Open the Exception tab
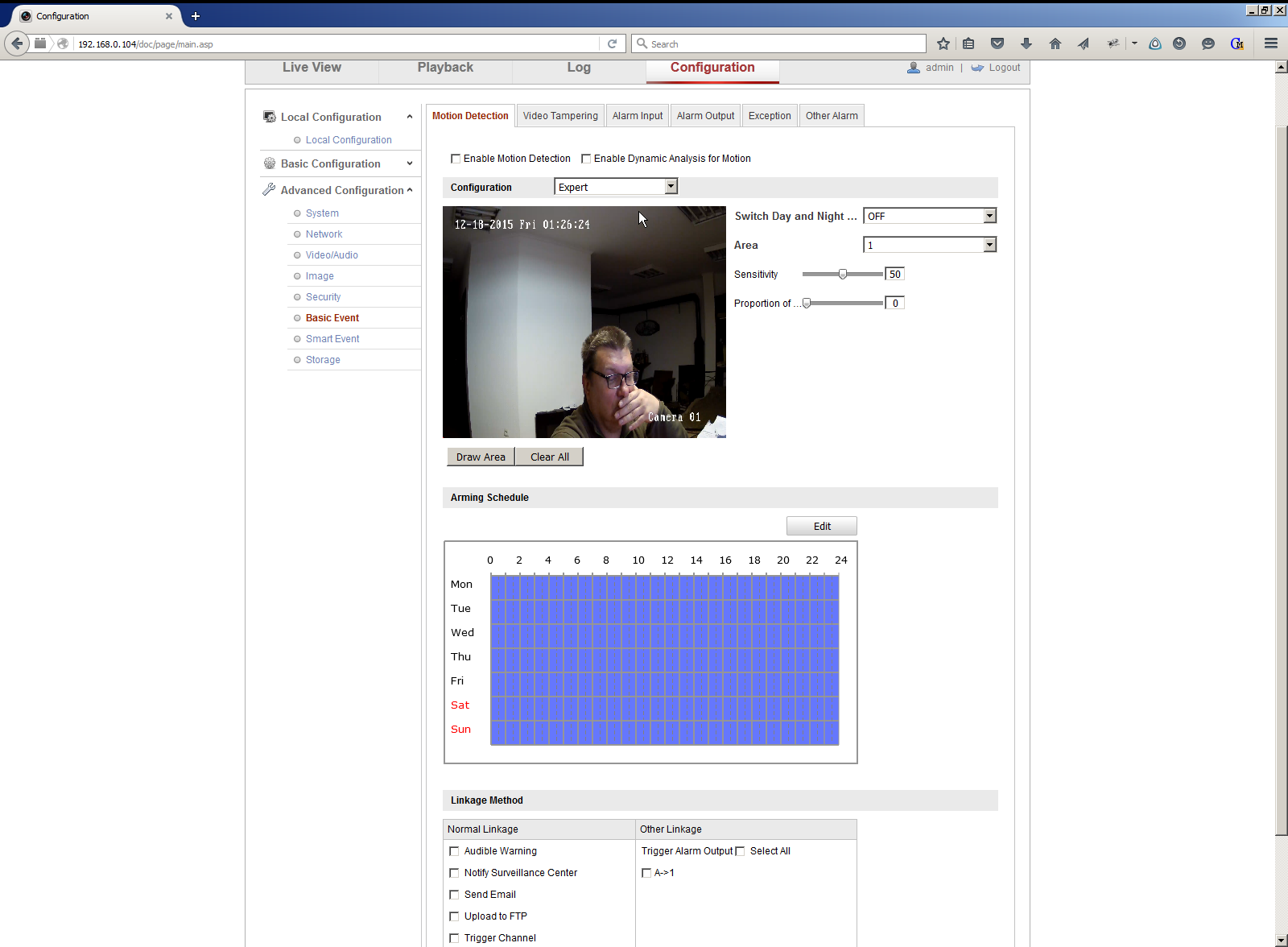This screenshot has width=1288, height=947. [x=770, y=116]
